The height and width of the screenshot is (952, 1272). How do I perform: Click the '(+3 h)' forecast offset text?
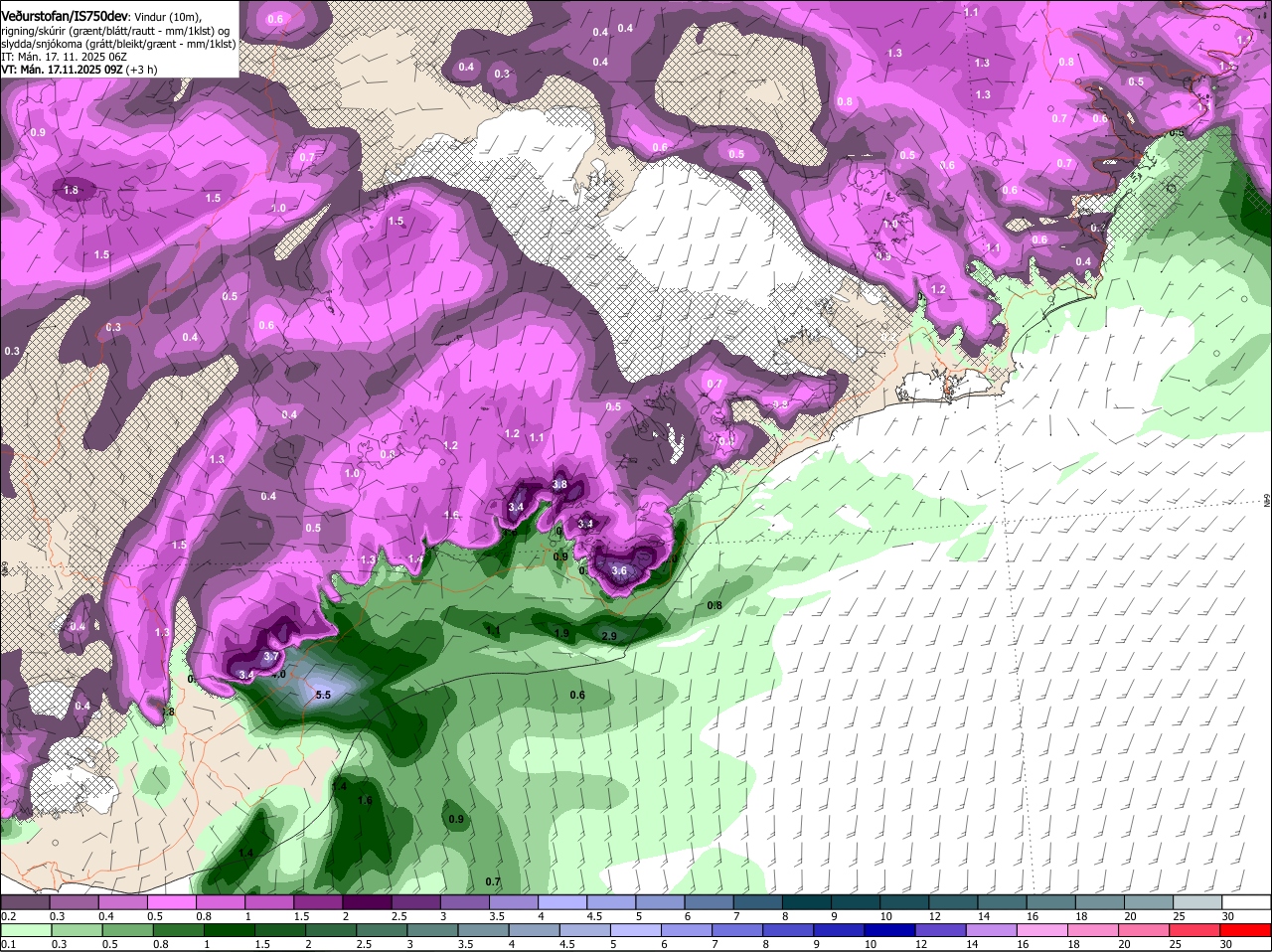point(141,70)
